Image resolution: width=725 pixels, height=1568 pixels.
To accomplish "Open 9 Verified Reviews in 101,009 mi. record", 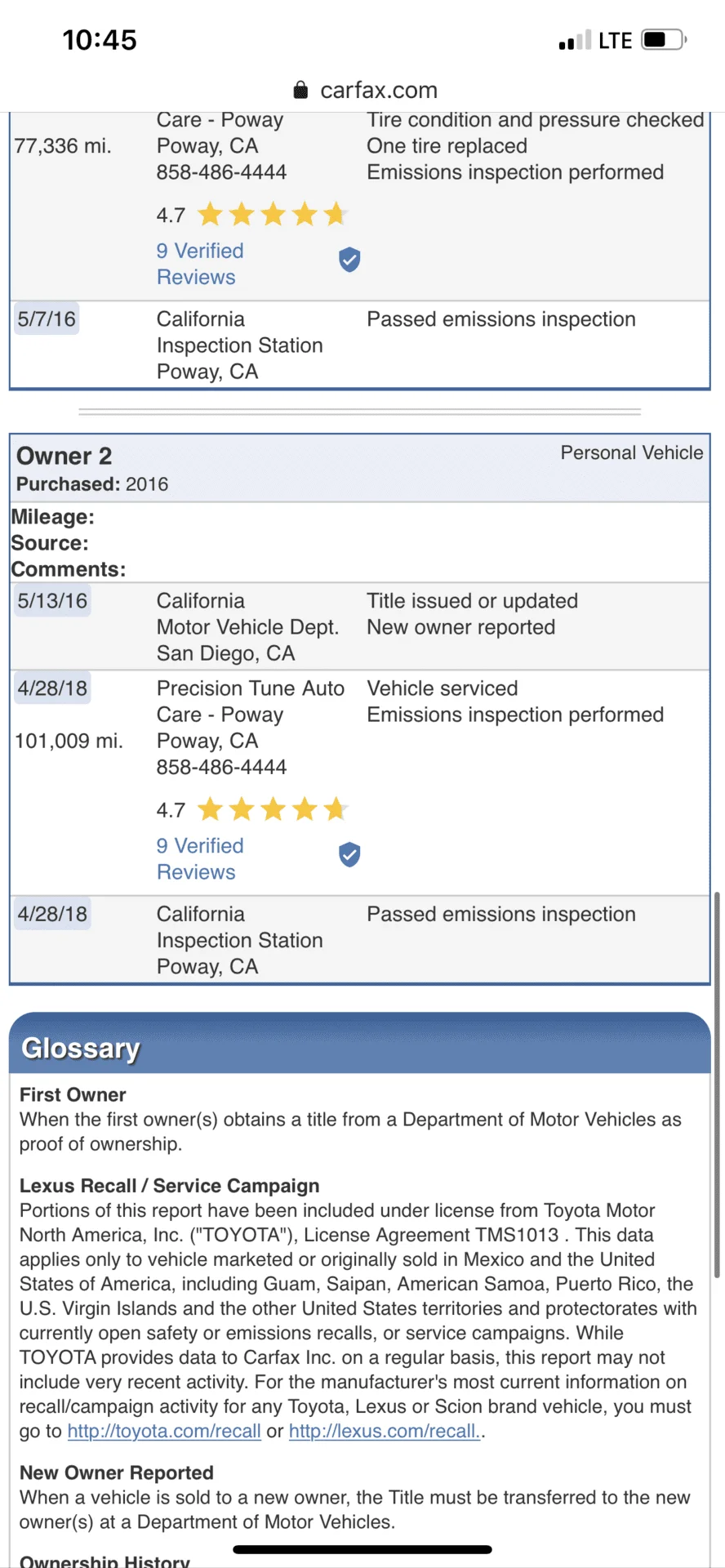I will pos(200,858).
